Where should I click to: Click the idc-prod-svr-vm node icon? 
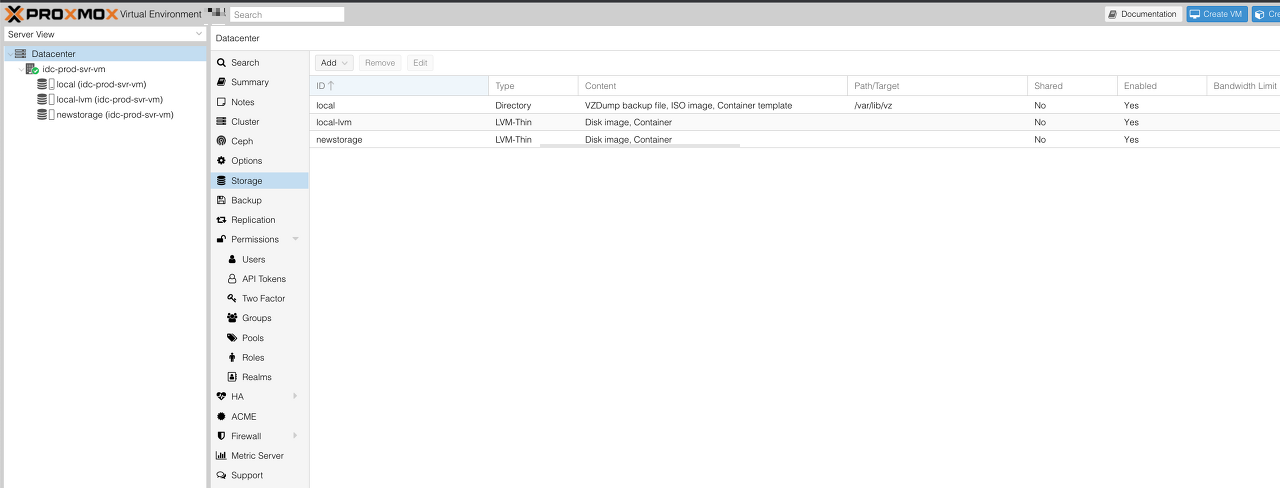click(x=32, y=69)
